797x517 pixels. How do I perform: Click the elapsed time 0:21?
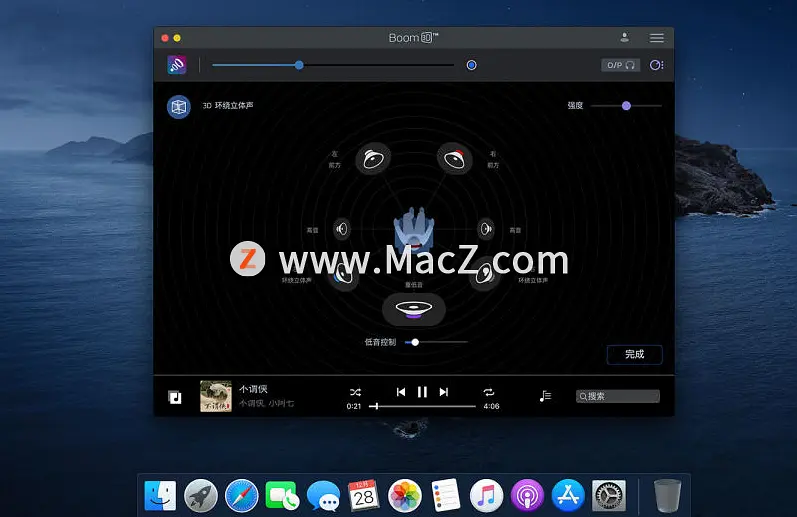point(354,406)
